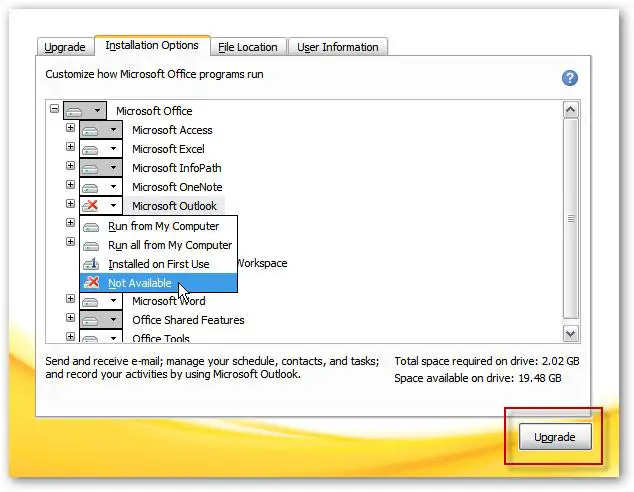Open Microsoft Word install option dropdown

101,301
